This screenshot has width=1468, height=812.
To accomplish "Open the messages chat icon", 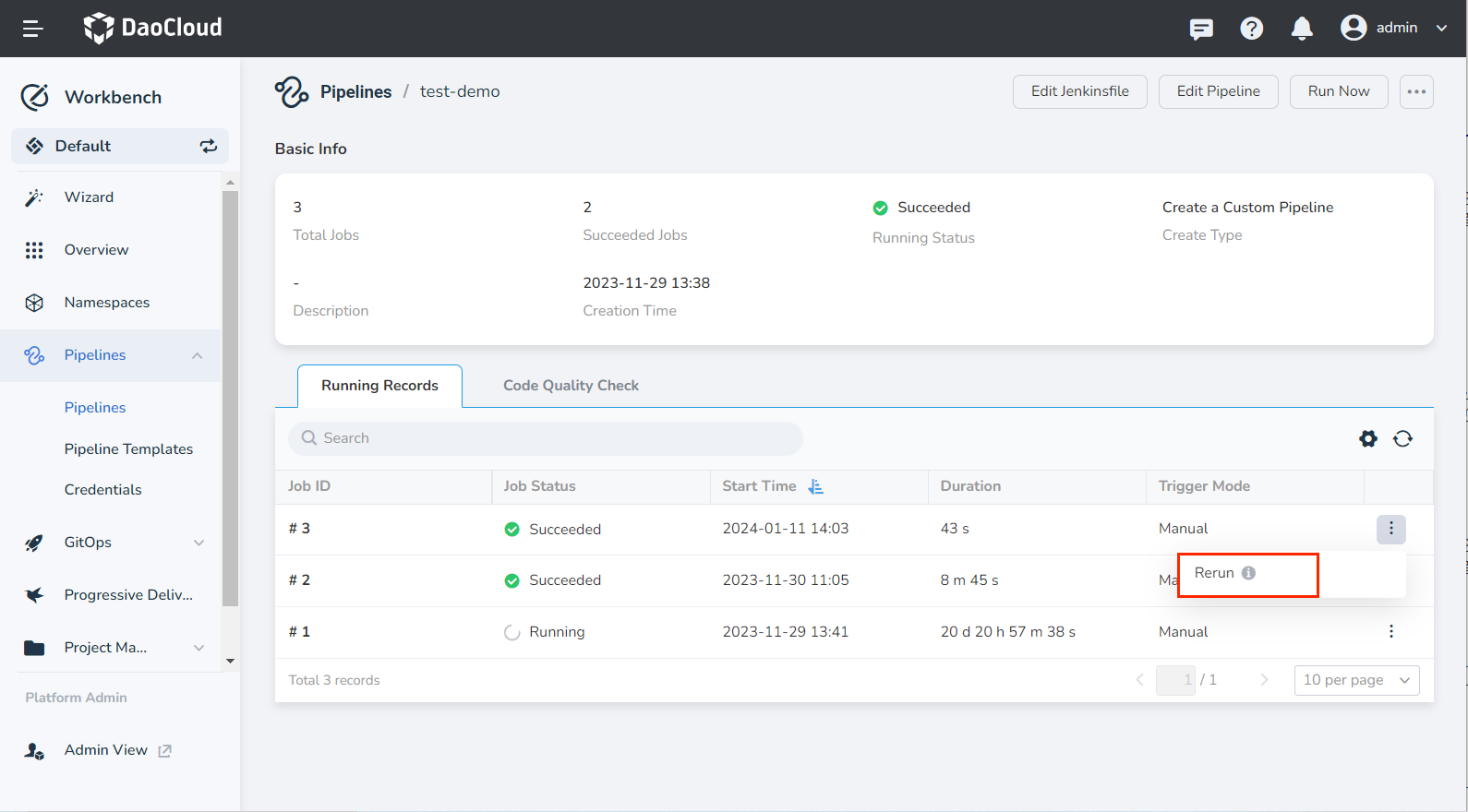I will click(1201, 29).
